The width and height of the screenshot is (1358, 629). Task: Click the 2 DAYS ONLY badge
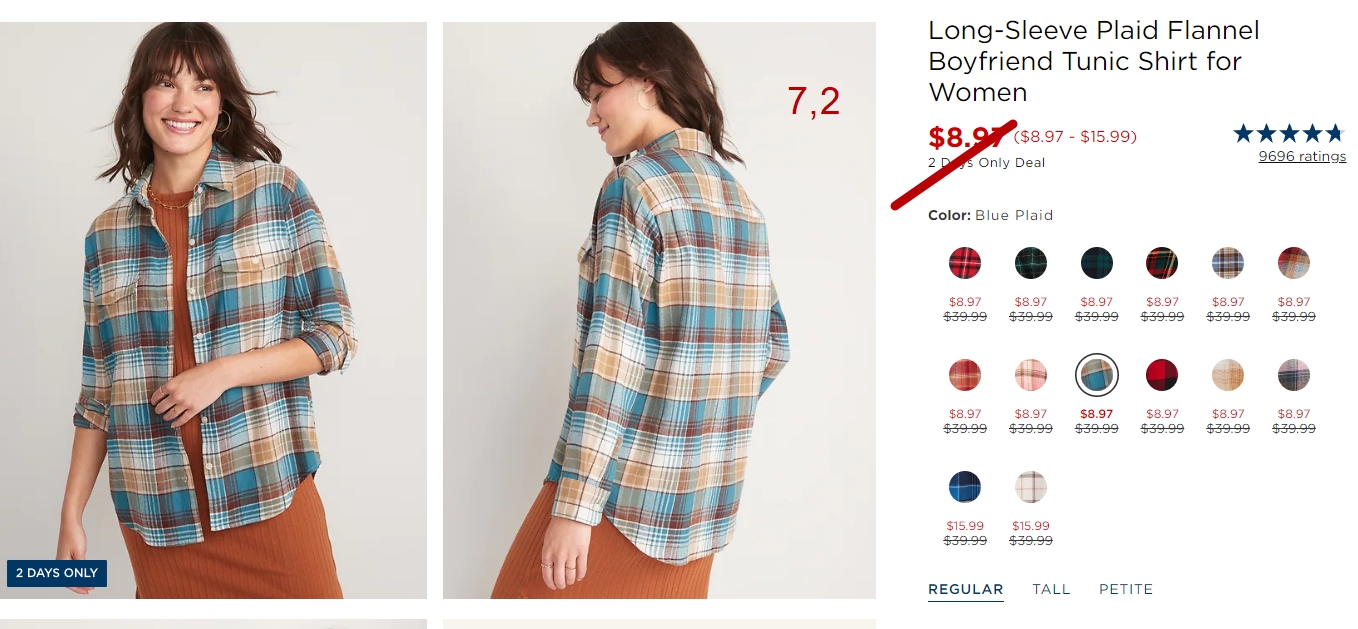[x=57, y=573]
